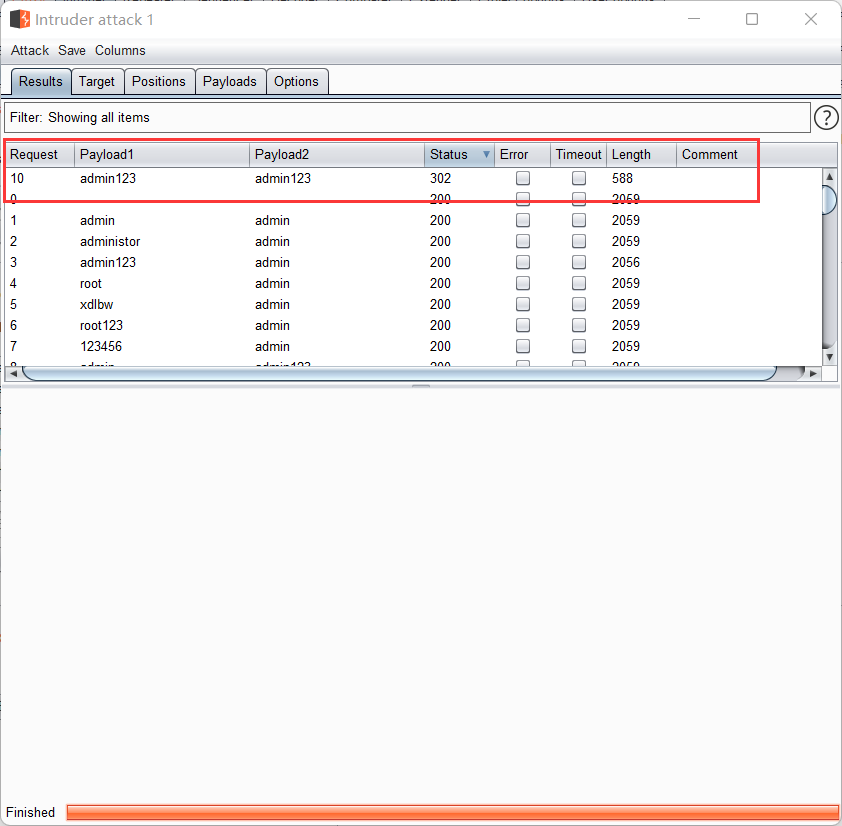842x826 pixels.
Task: Open the filter bar showing all items
Action: pos(406,118)
